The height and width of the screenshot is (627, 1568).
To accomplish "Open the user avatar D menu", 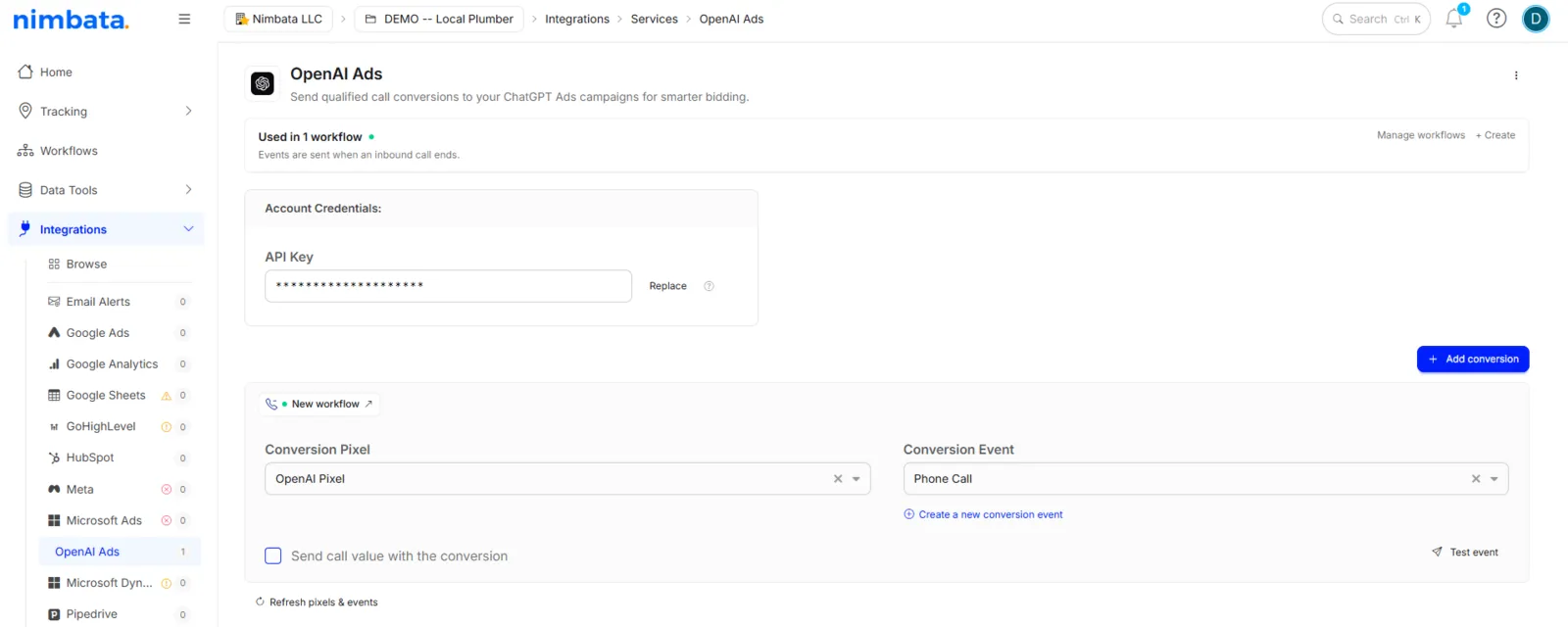I will tap(1536, 19).
